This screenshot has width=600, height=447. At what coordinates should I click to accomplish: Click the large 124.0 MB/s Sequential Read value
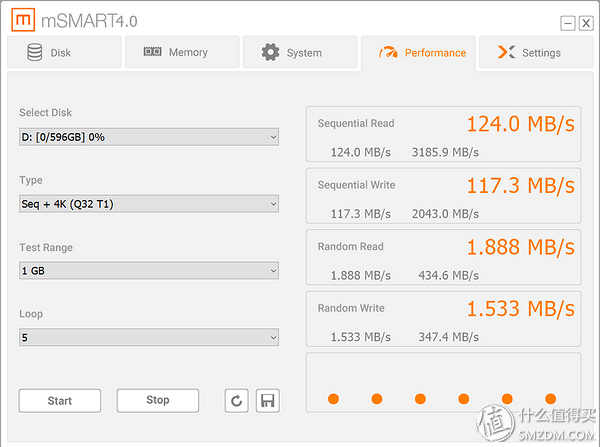click(x=521, y=124)
